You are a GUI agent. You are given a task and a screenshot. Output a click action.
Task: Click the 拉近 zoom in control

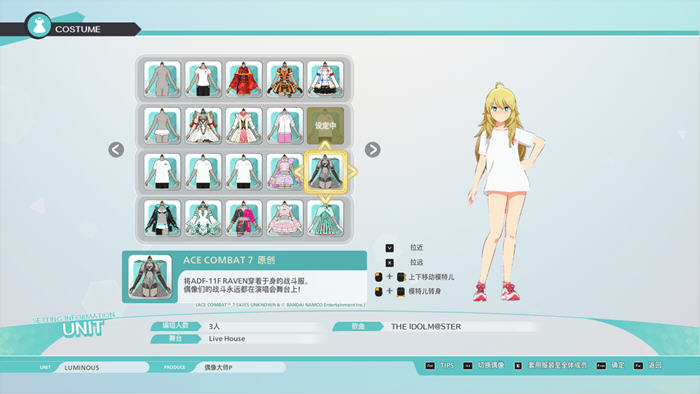(404, 248)
